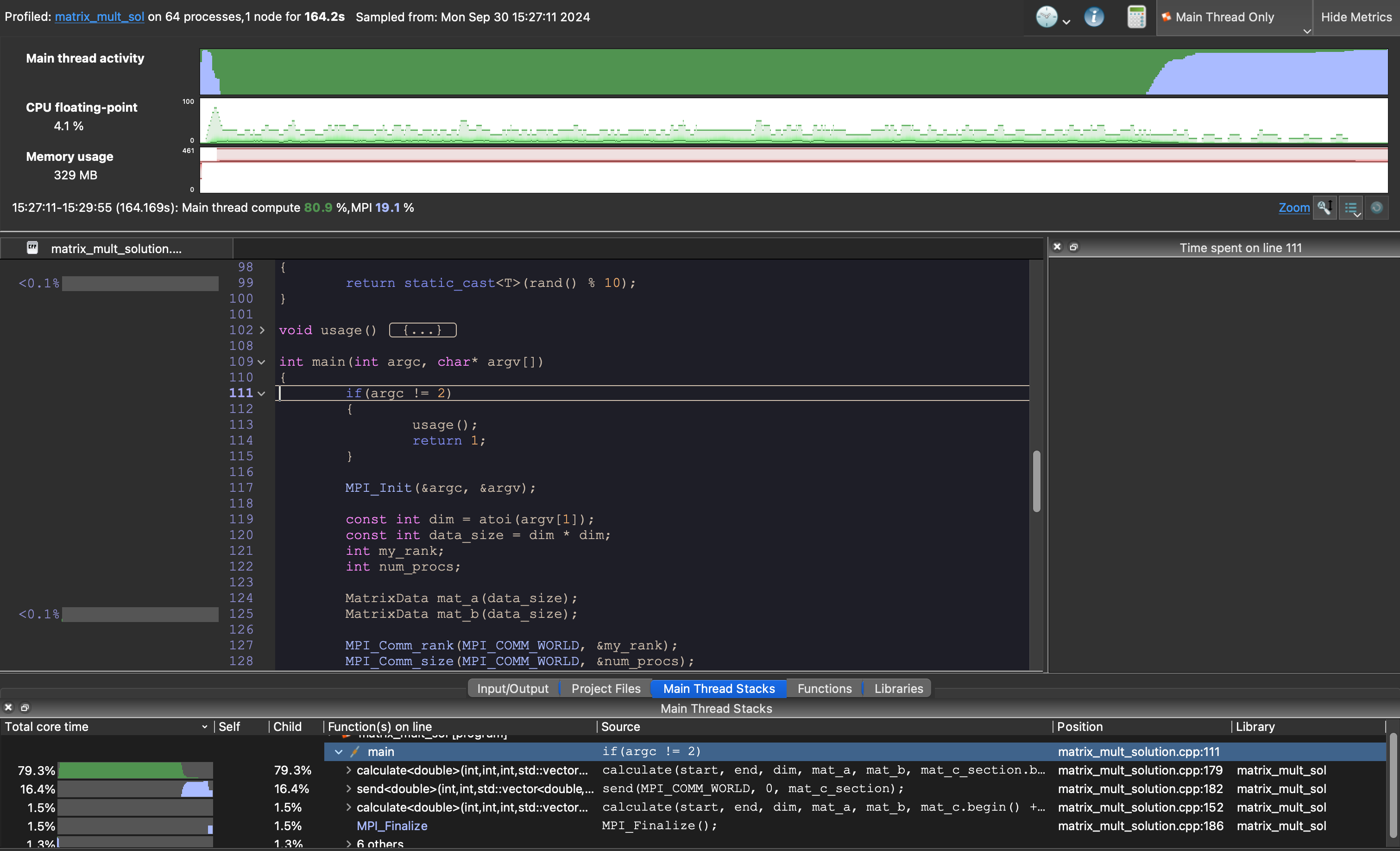The width and height of the screenshot is (1400, 851).
Task: Click the clock time-range icon
Action: (x=1047, y=17)
